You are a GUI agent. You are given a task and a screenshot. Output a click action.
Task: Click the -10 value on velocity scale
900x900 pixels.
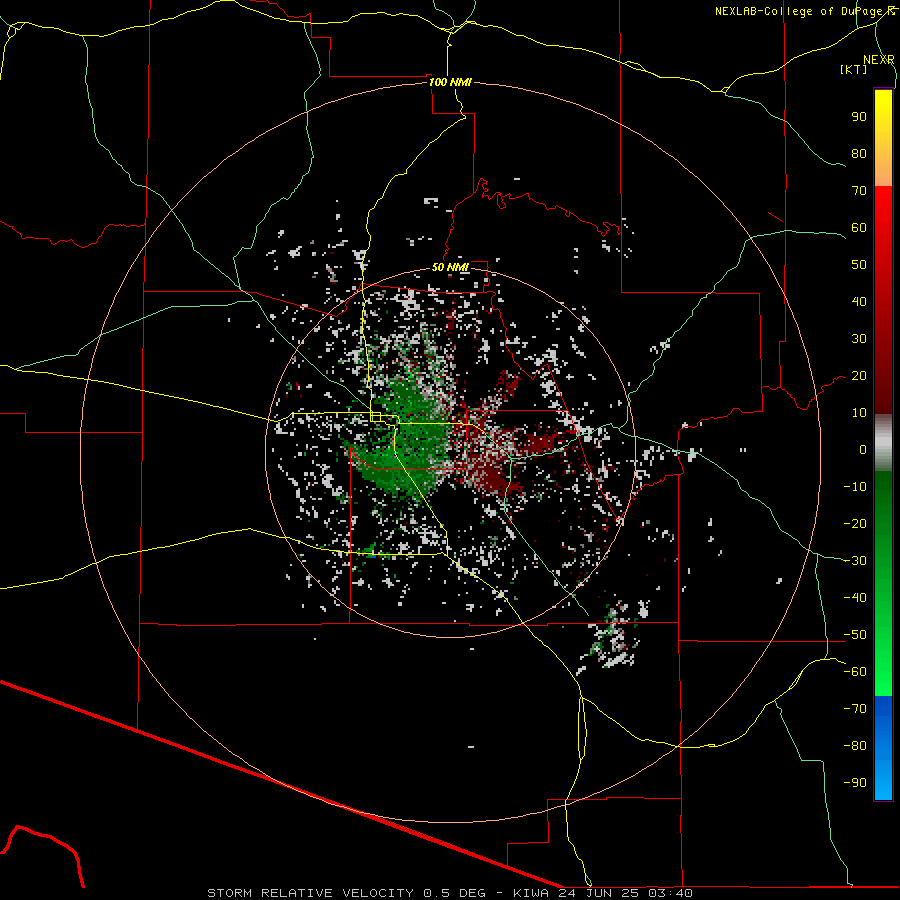(x=855, y=487)
